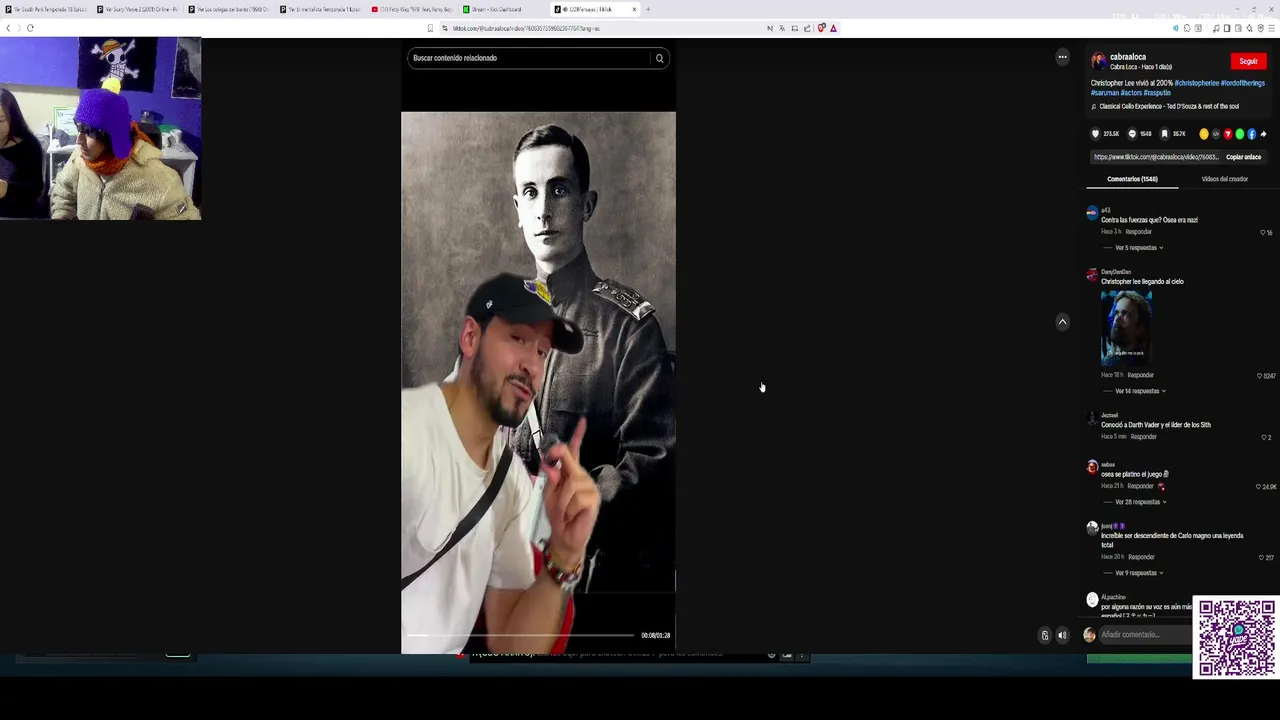
Task: Click the video URL text field
Action: (x=1155, y=157)
